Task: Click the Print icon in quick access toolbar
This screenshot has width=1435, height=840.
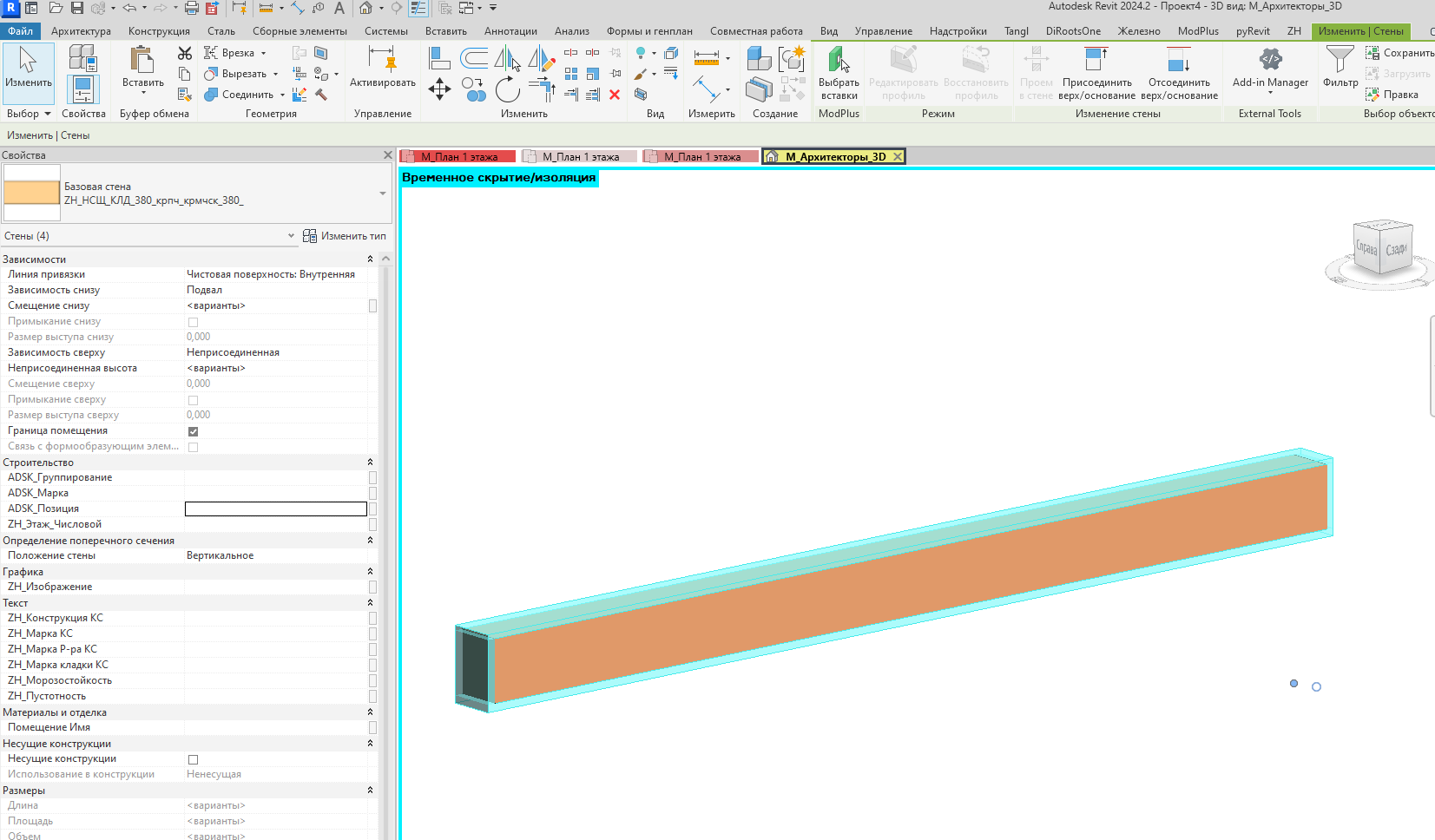Action: pyautogui.click(x=192, y=8)
